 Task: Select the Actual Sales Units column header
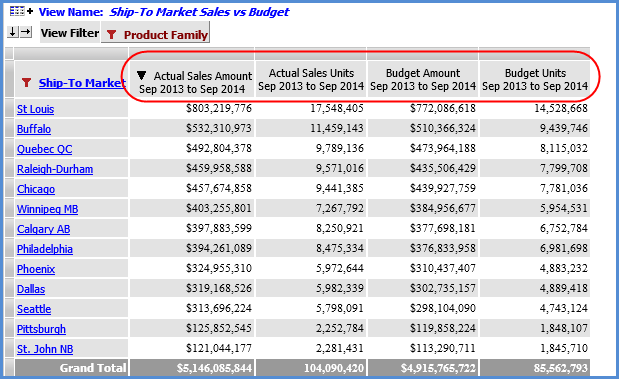click(x=311, y=79)
